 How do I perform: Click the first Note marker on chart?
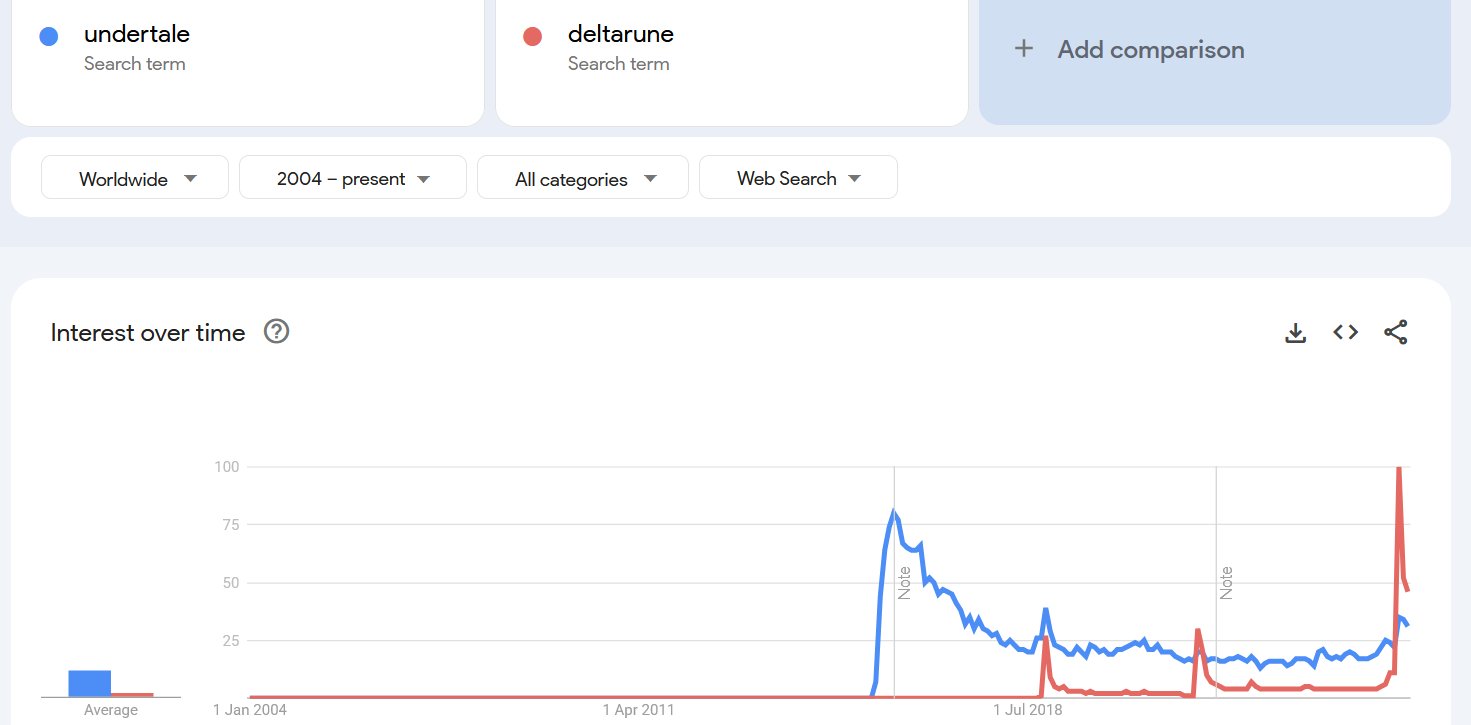coord(904,582)
